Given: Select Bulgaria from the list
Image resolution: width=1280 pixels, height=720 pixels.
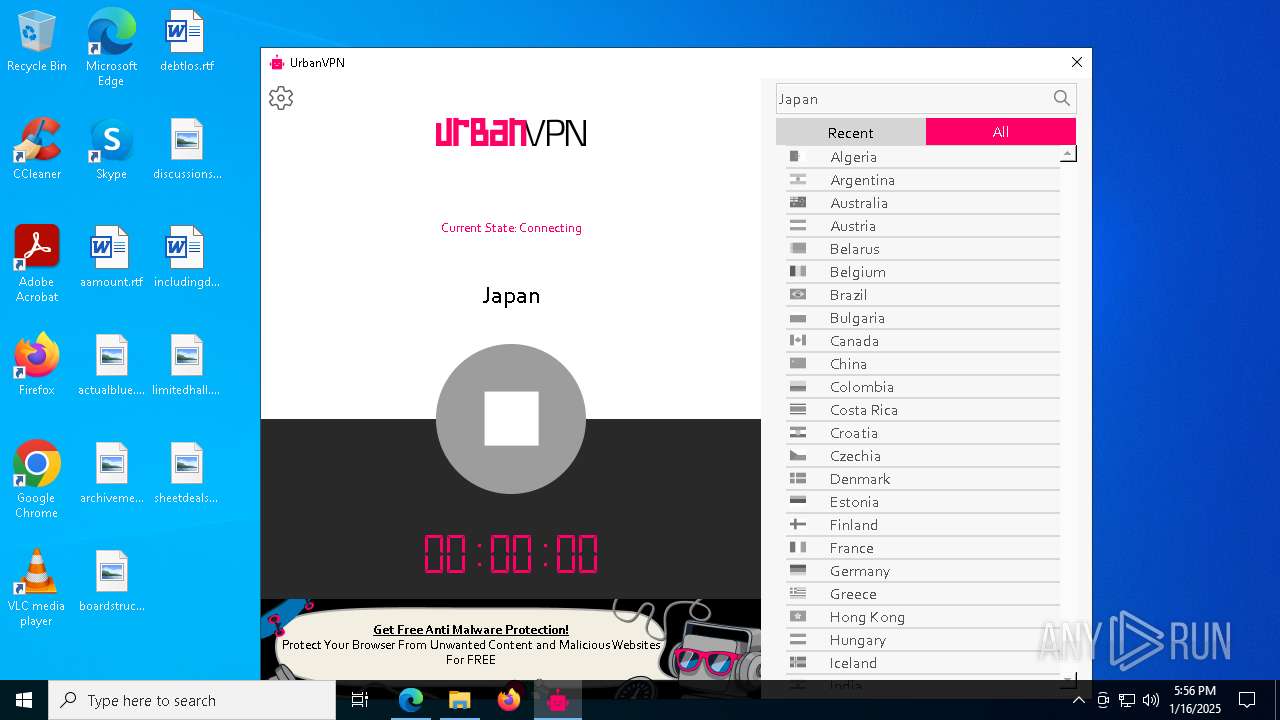Looking at the screenshot, I should coord(923,318).
